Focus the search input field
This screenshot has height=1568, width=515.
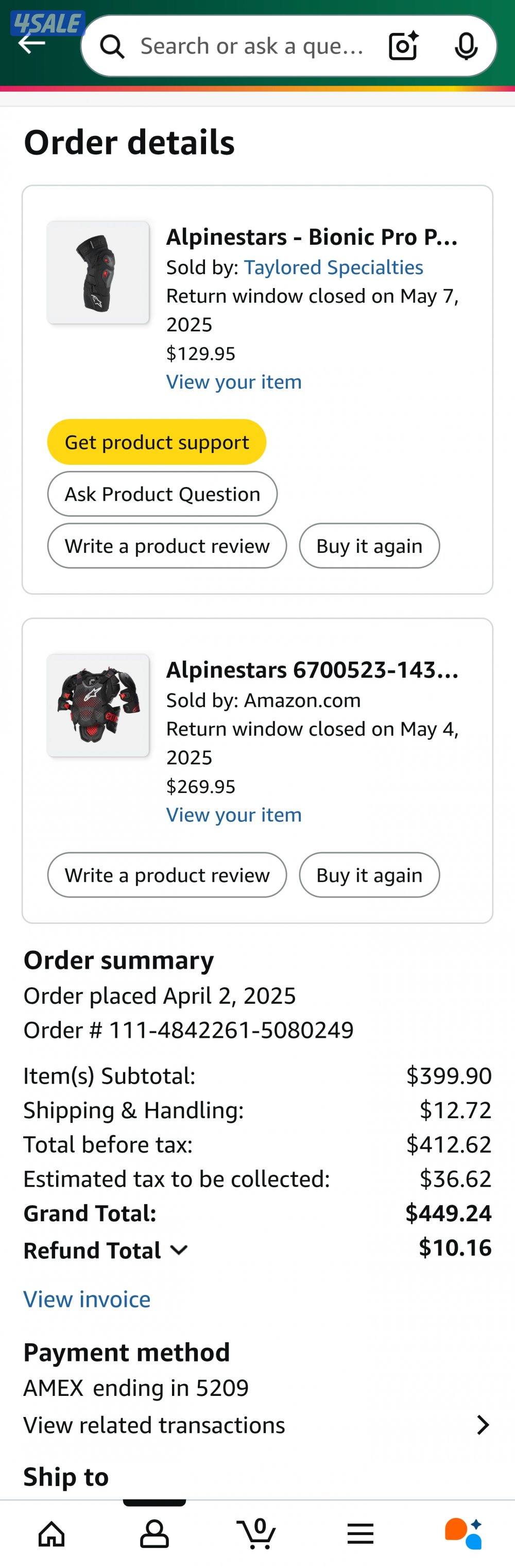(x=252, y=46)
